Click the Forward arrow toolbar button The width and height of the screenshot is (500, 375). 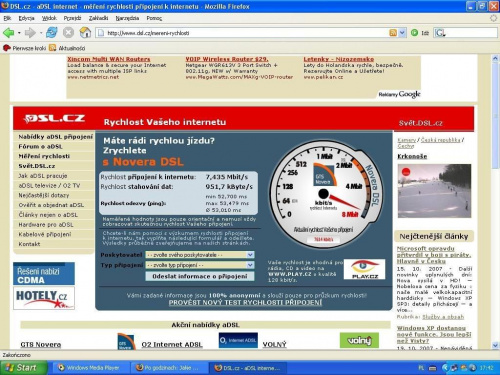point(30,33)
